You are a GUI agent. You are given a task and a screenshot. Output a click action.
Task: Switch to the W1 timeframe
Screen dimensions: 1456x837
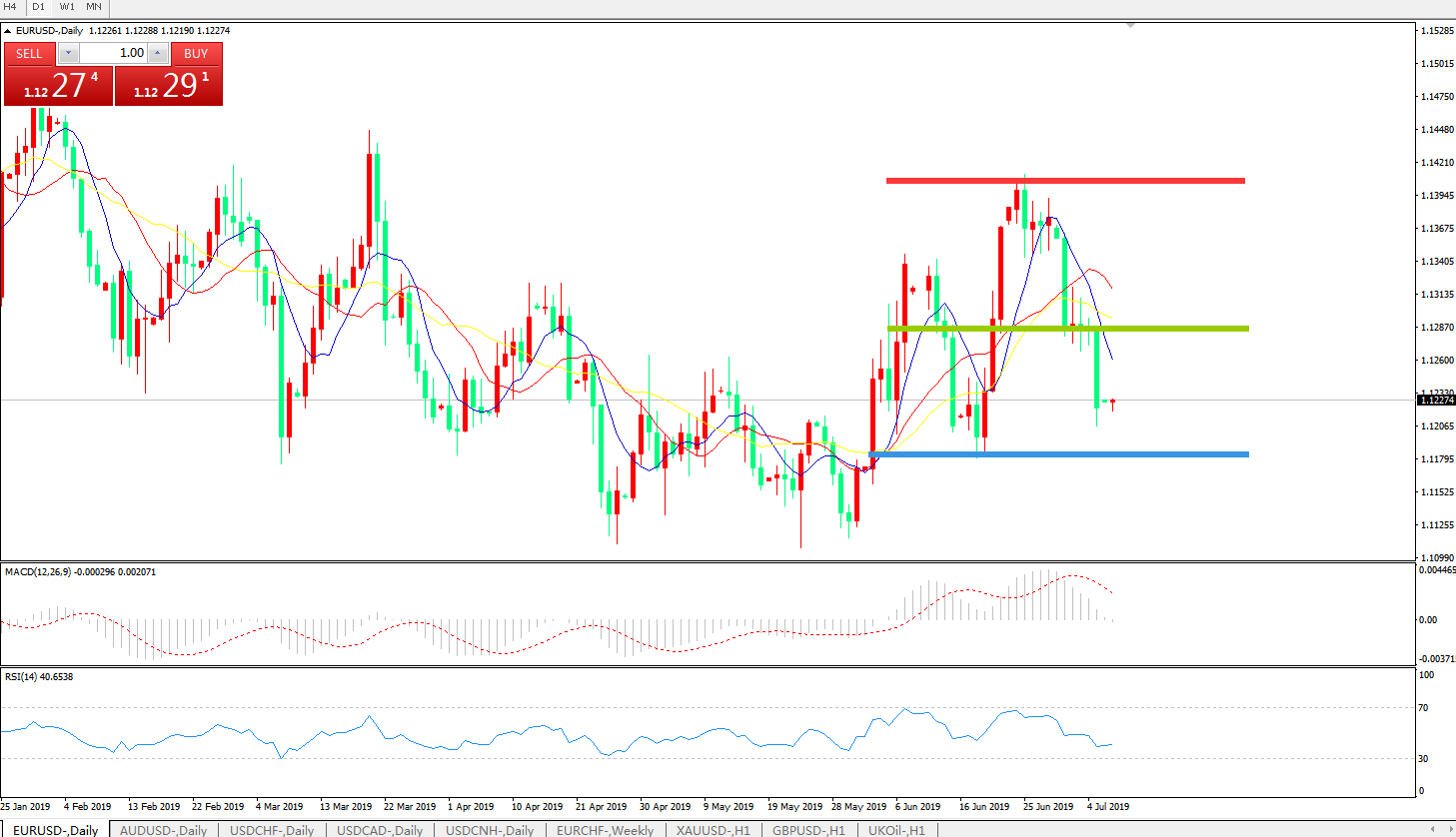pos(67,7)
